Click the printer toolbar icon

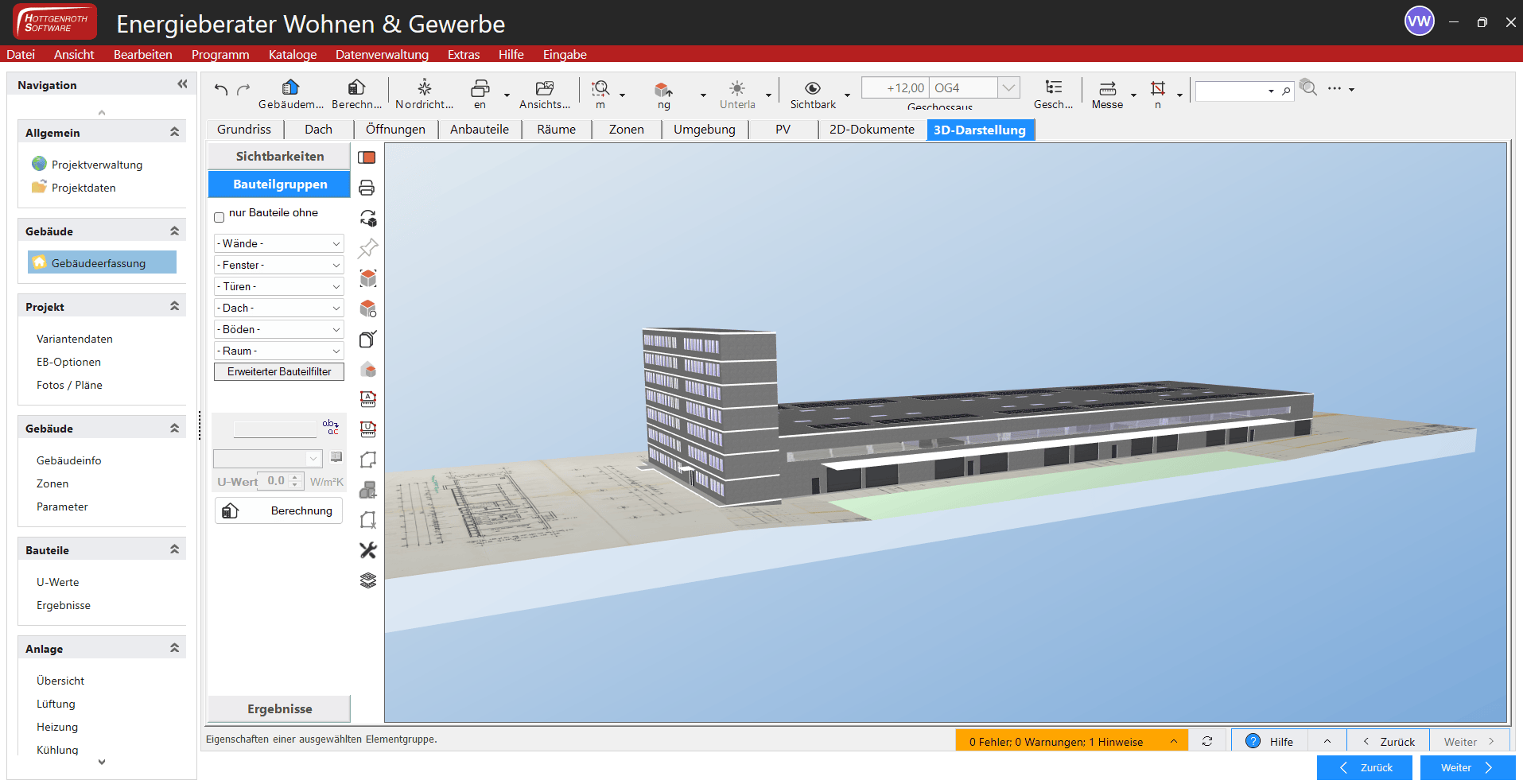pyautogui.click(x=480, y=87)
